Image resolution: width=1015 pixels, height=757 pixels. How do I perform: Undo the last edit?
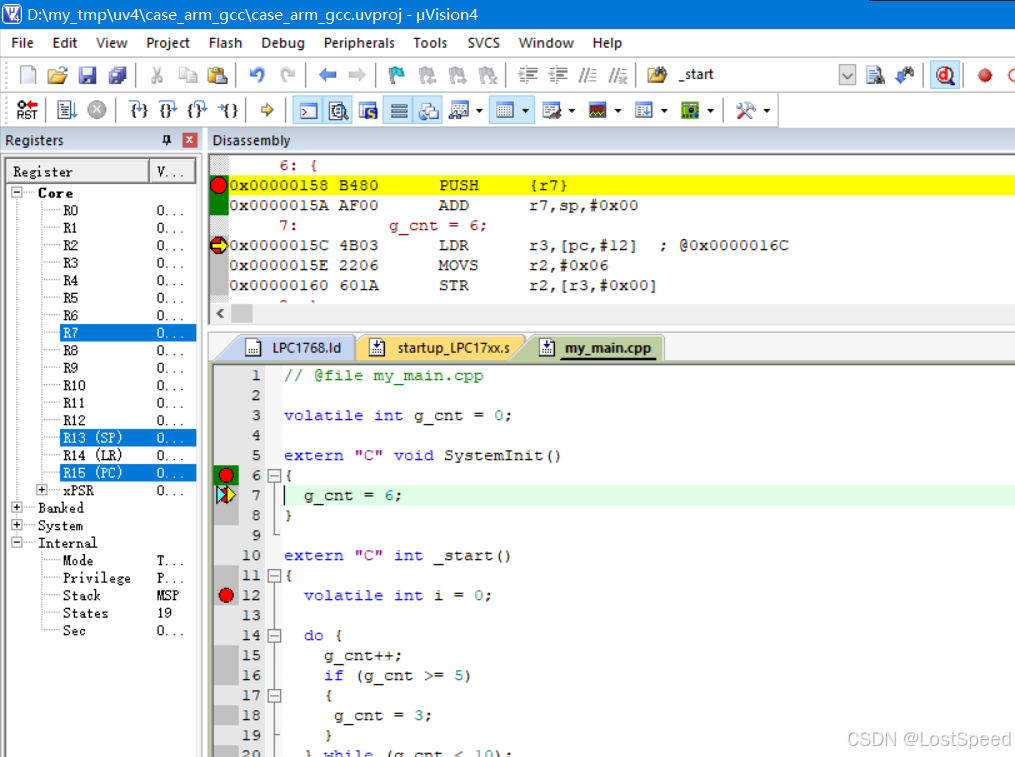tap(257, 75)
